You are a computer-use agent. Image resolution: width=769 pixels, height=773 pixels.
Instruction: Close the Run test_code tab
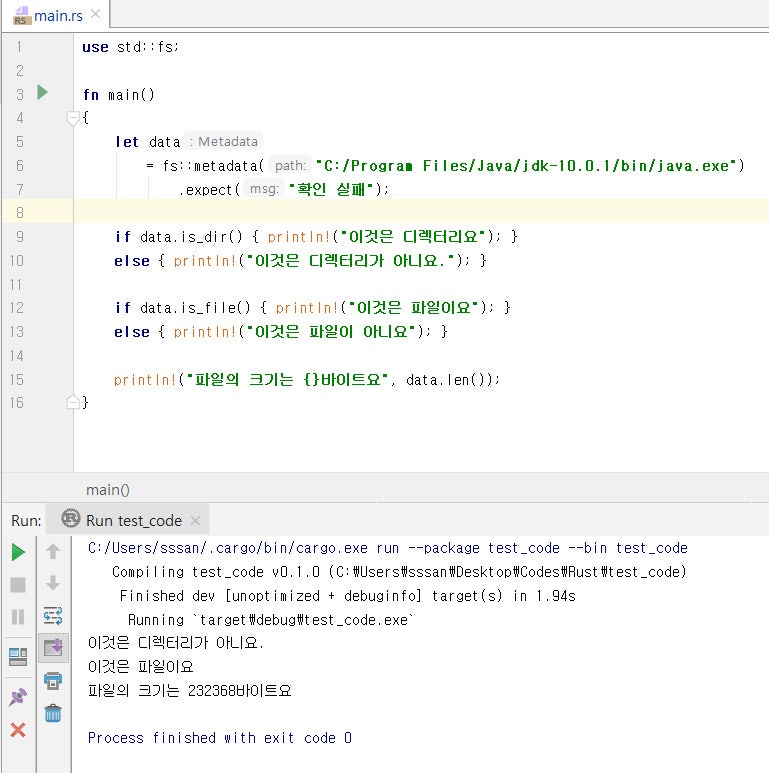(x=196, y=521)
